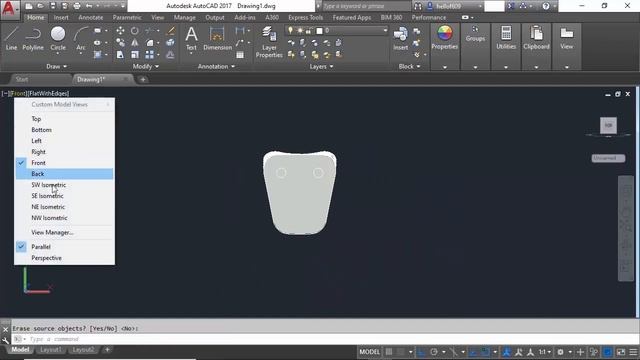
Task: Open Layer Properties manager
Action: click(269, 42)
